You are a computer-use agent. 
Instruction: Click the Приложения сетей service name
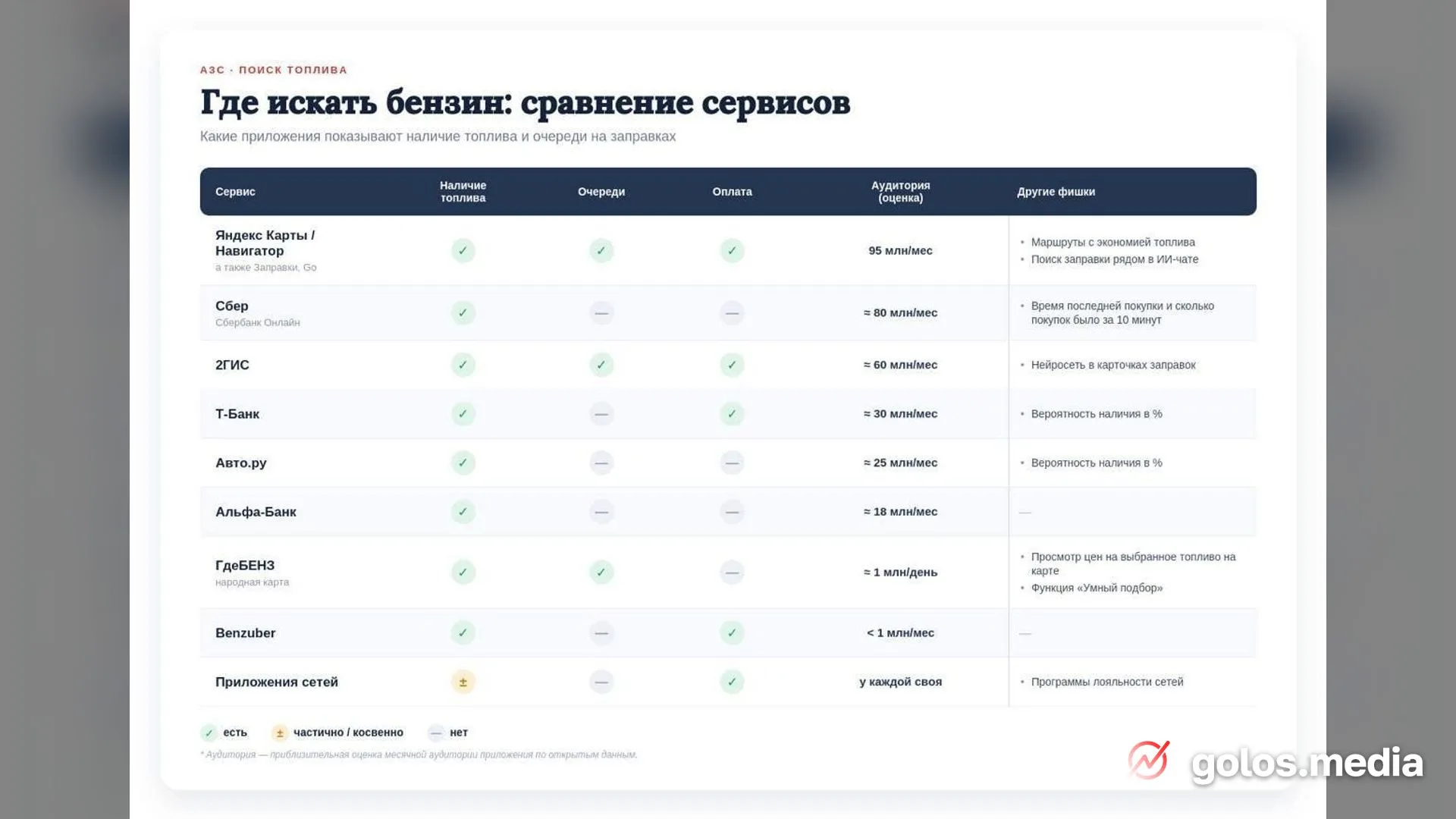[x=277, y=682]
